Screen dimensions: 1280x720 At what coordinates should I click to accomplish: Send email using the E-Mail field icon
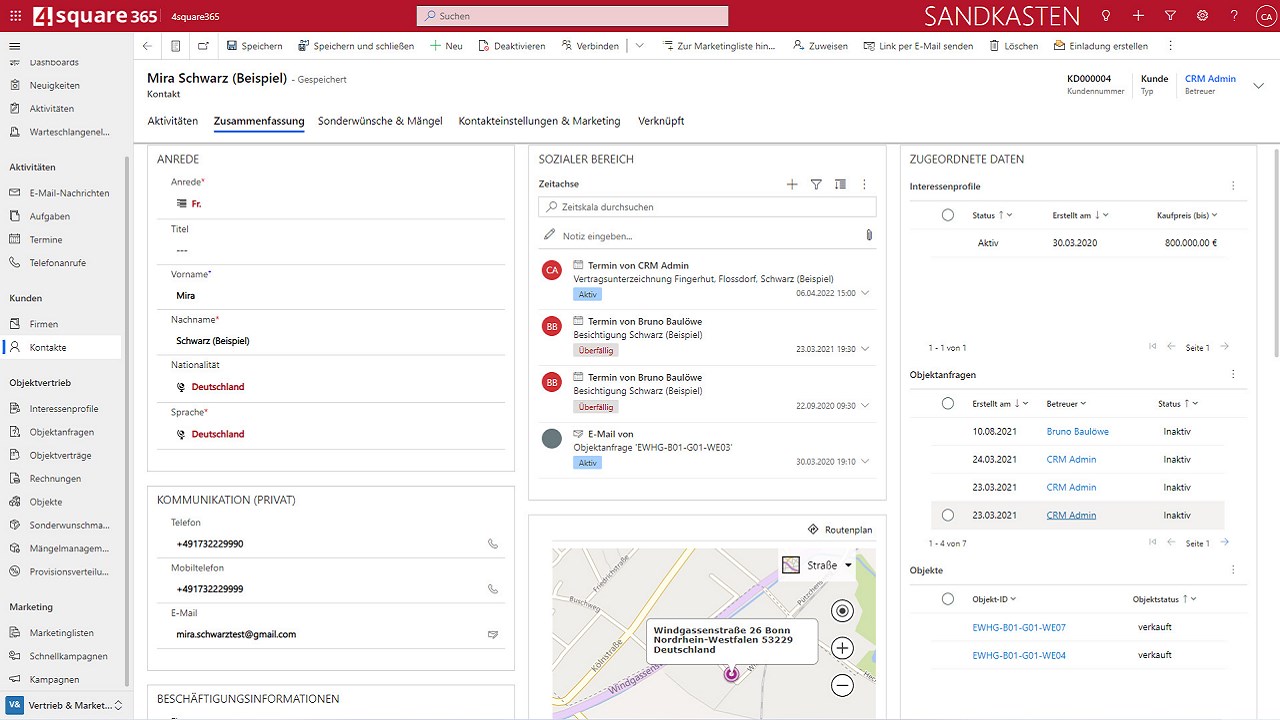[492, 634]
